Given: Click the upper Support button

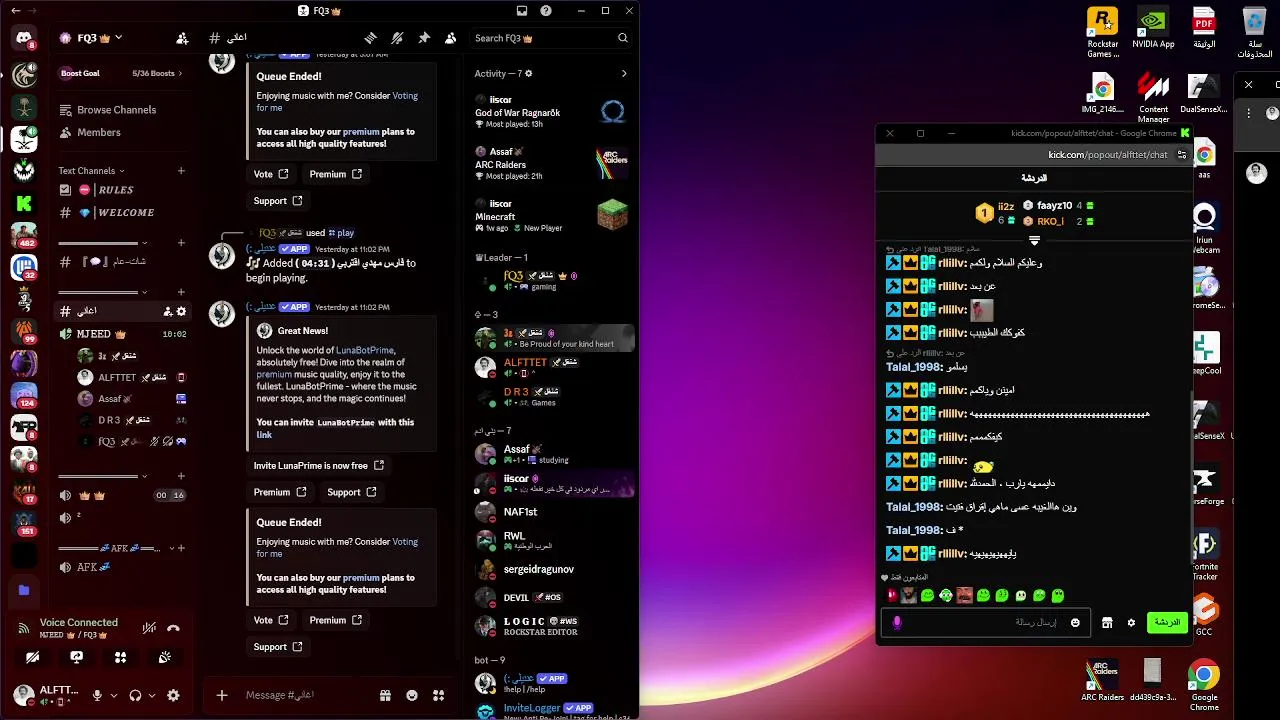Looking at the screenshot, I should 278,201.
